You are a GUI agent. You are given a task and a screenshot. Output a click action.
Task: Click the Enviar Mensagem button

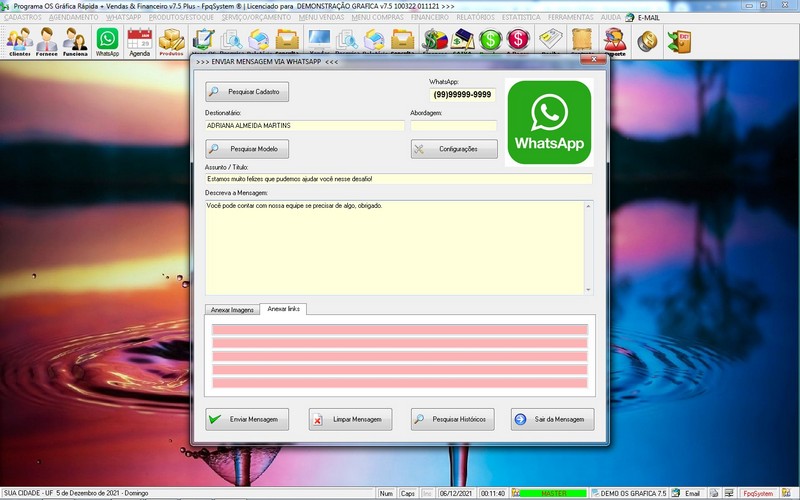[x=247, y=419]
